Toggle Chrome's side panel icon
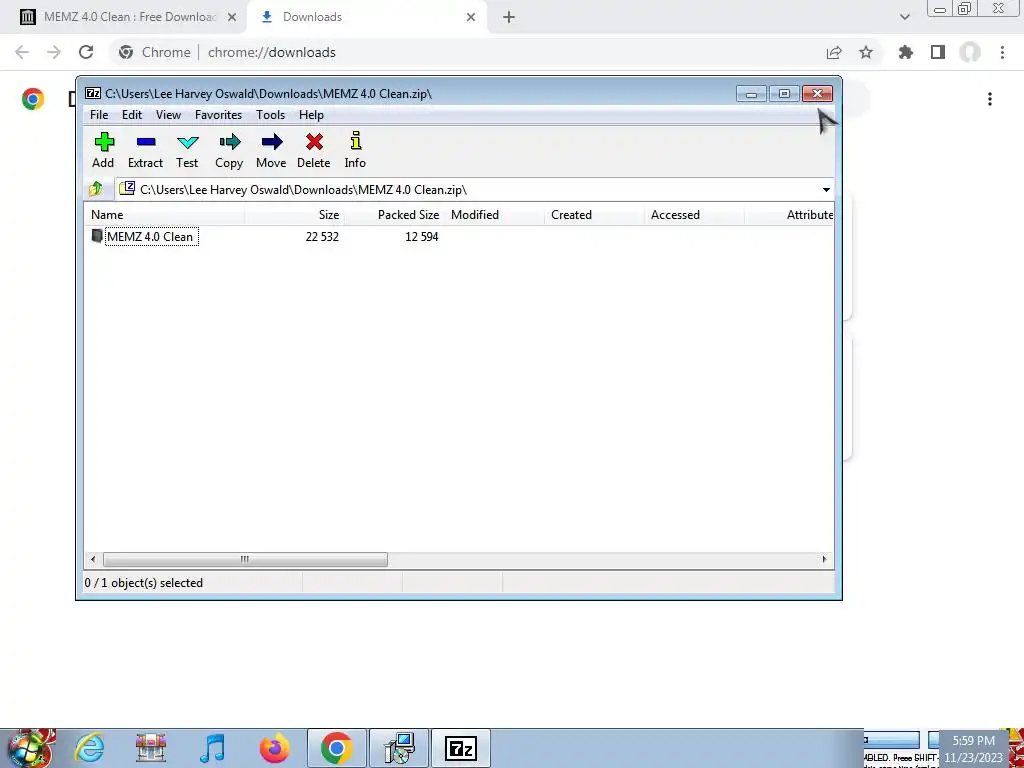 [938, 52]
